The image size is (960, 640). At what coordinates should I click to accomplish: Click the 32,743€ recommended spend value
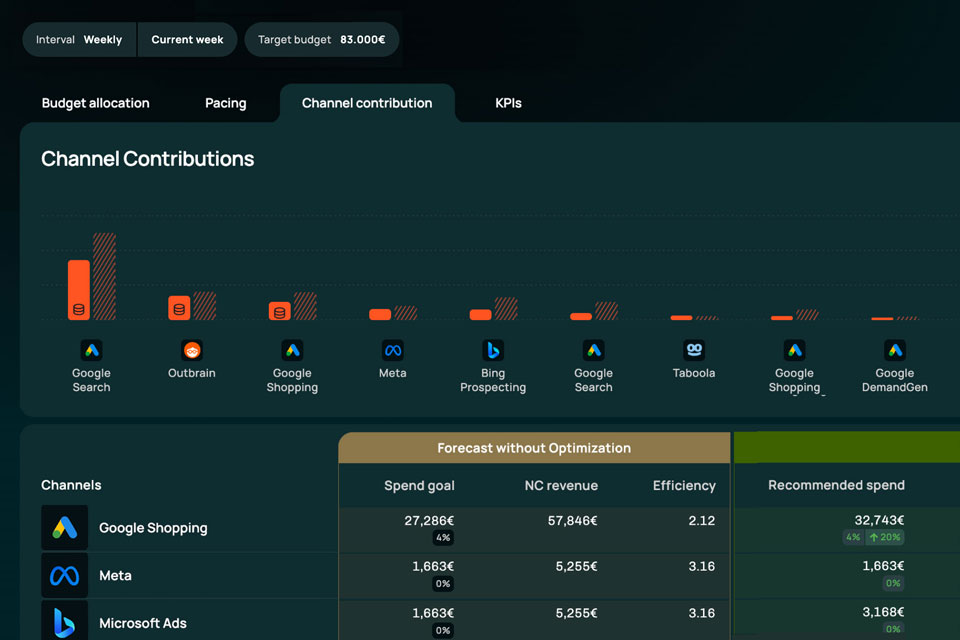pyautogui.click(x=879, y=520)
